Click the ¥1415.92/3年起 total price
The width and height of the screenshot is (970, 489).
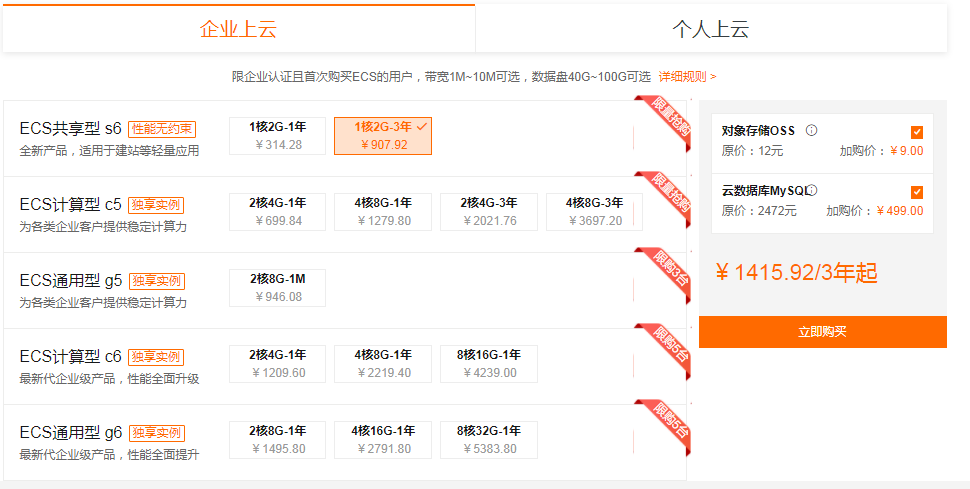point(796,272)
